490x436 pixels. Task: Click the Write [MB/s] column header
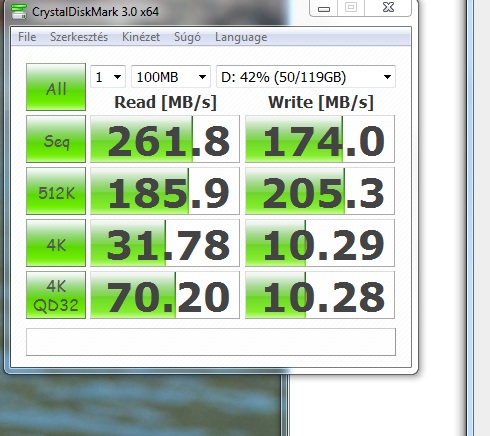tap(321, 102)
